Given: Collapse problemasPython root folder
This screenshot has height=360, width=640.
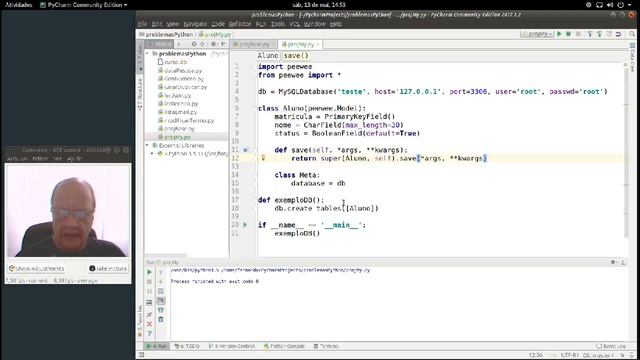Looking at the screenshot, I should pos(148,53).
